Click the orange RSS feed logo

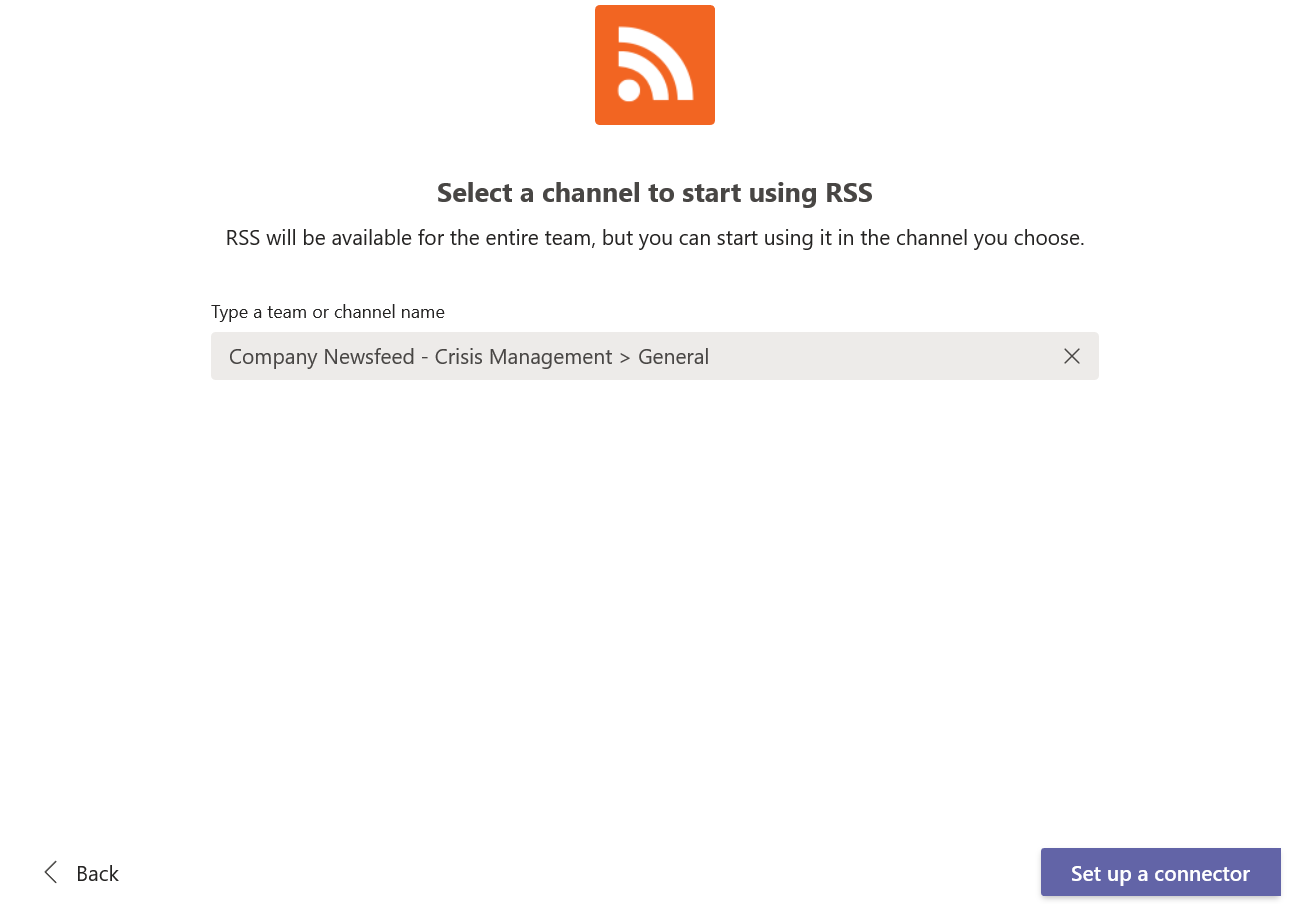coord(654,65)
